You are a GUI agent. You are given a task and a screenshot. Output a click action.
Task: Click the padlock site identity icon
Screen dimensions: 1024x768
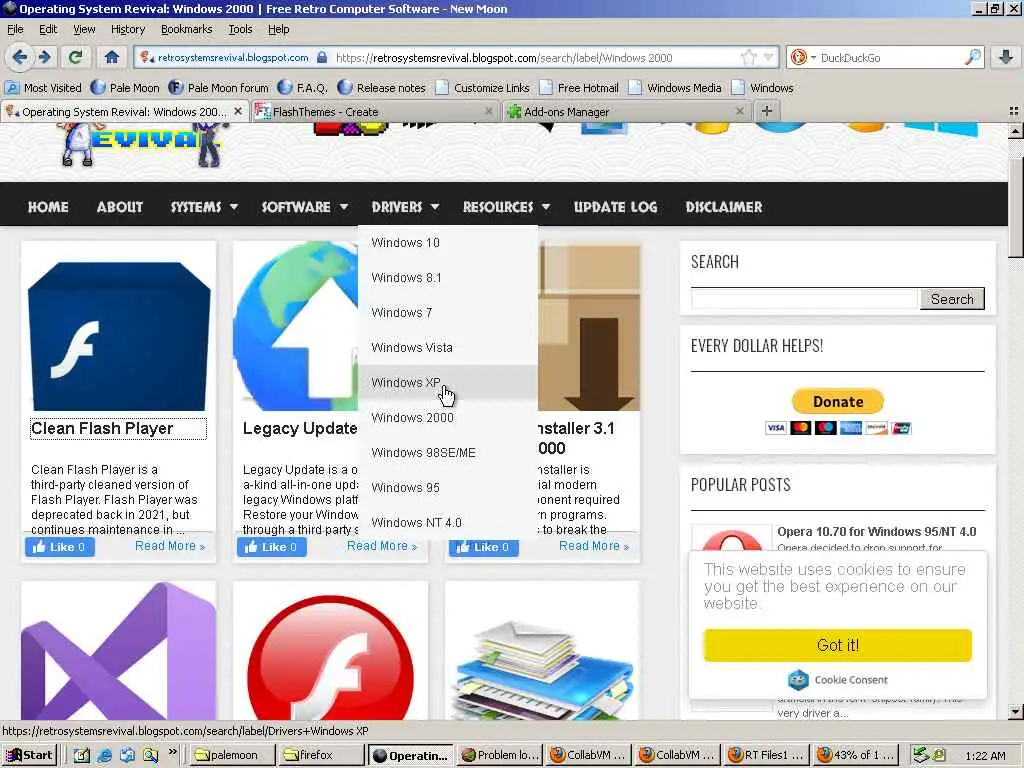coord(322,57)
